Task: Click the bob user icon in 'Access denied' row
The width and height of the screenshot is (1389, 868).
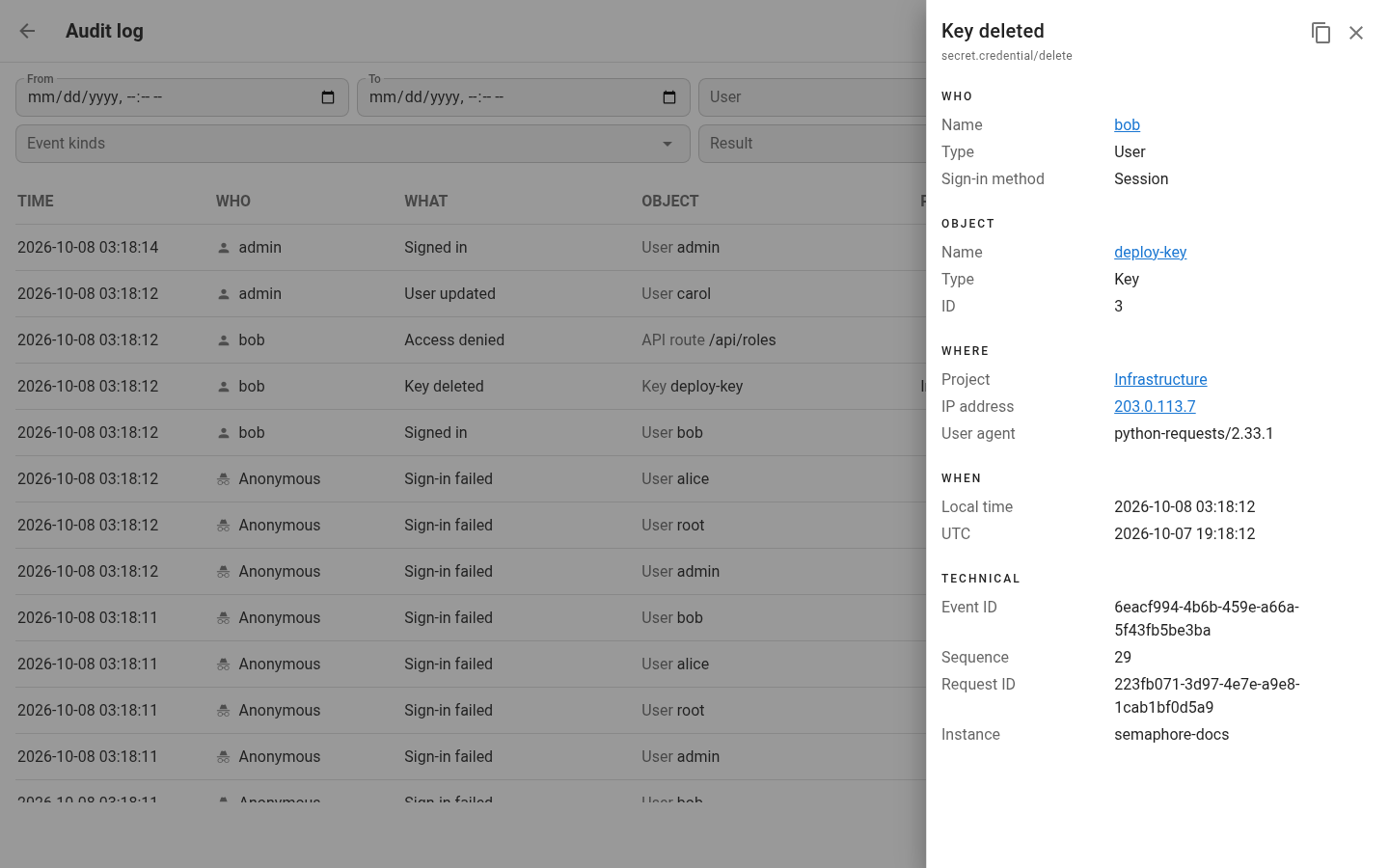Action: coord(224,340)
